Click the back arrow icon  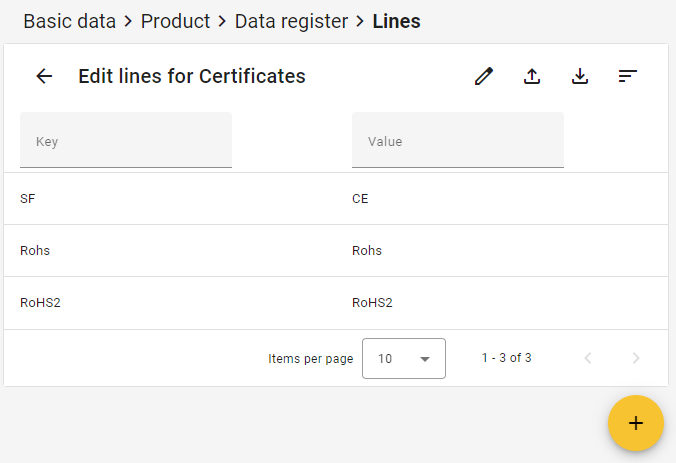[x=44, y=76]
